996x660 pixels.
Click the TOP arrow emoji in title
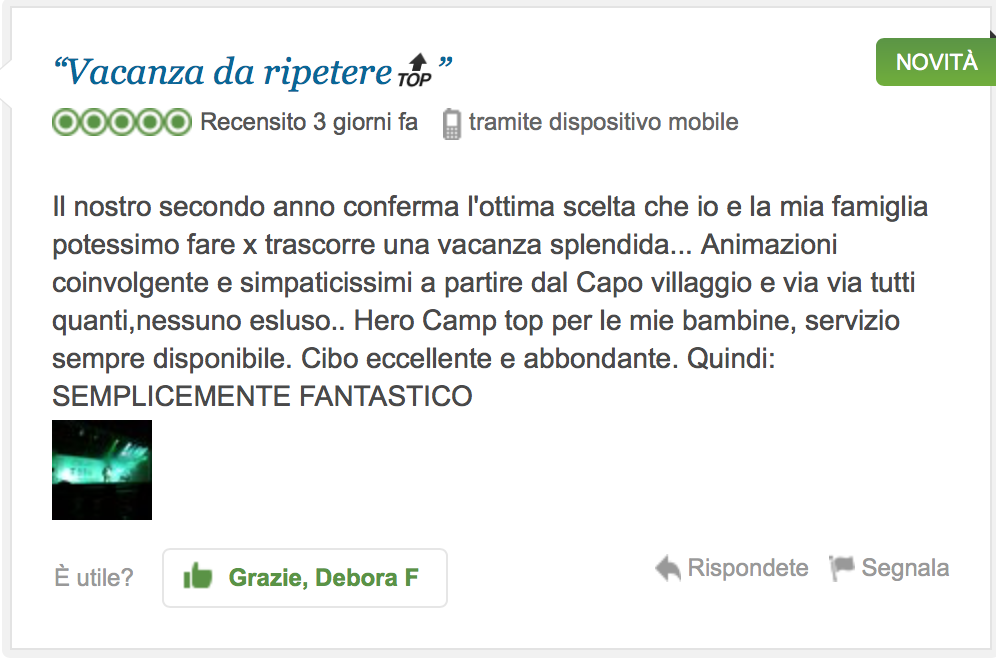click(415, 71)
